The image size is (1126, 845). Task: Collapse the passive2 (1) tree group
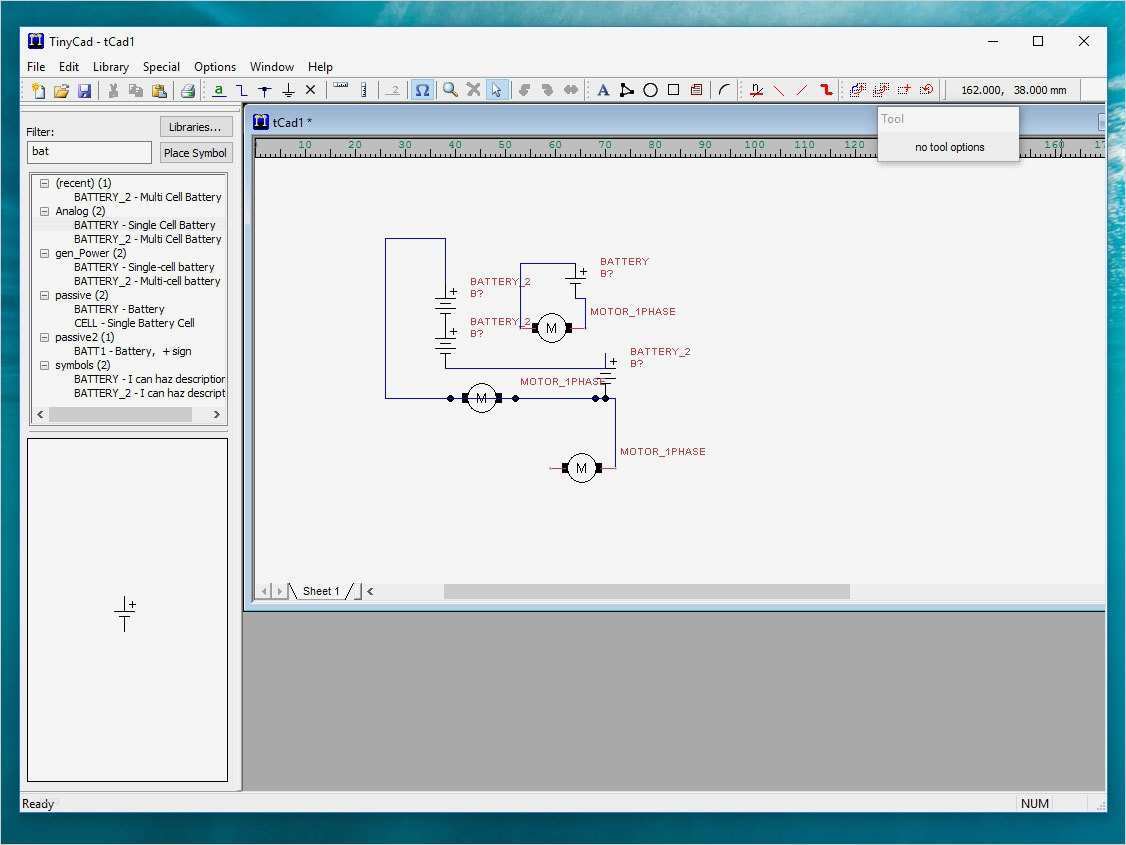45,337
